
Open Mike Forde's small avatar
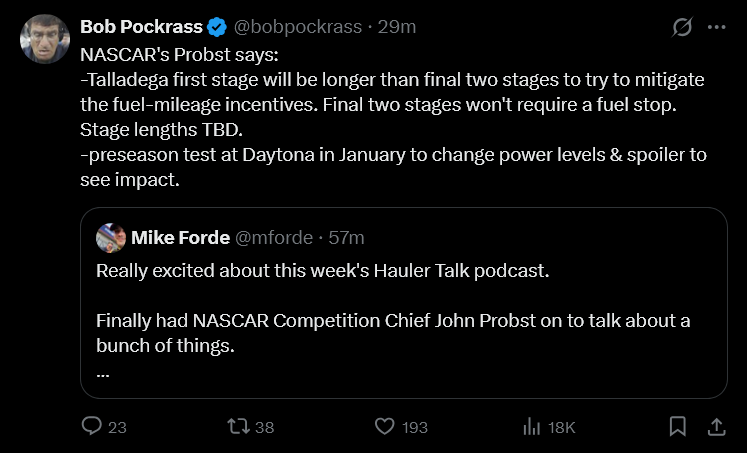(111, 237)
